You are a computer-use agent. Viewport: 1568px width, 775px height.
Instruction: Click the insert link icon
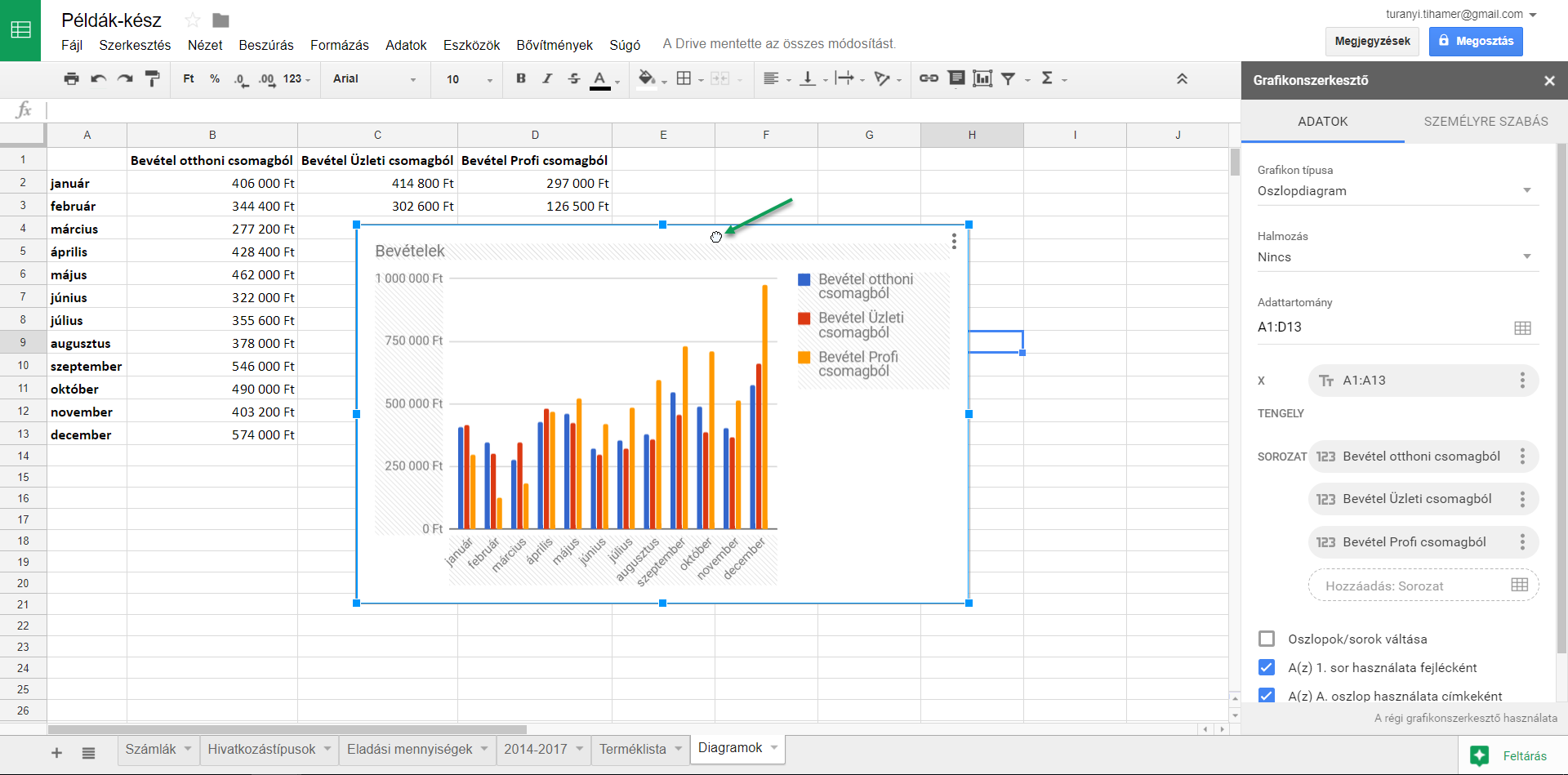[x=929, y=79]
